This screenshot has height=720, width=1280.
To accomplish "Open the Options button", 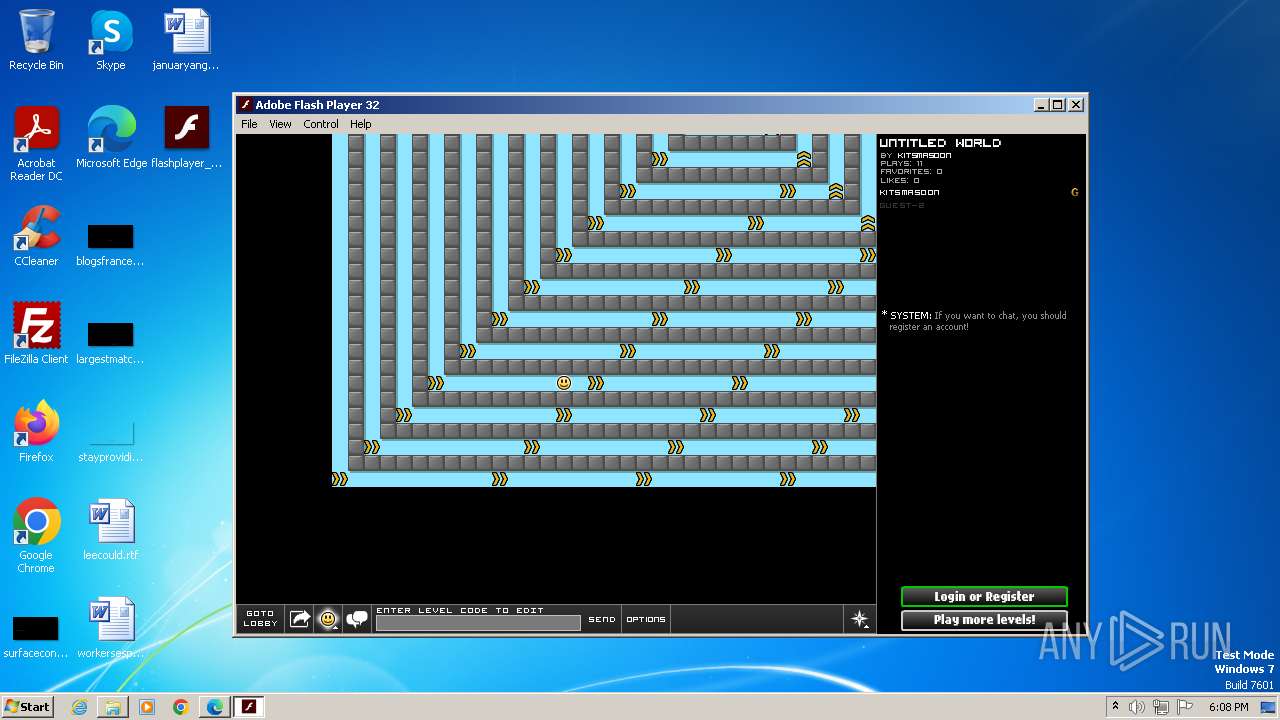I will [646, 619].
